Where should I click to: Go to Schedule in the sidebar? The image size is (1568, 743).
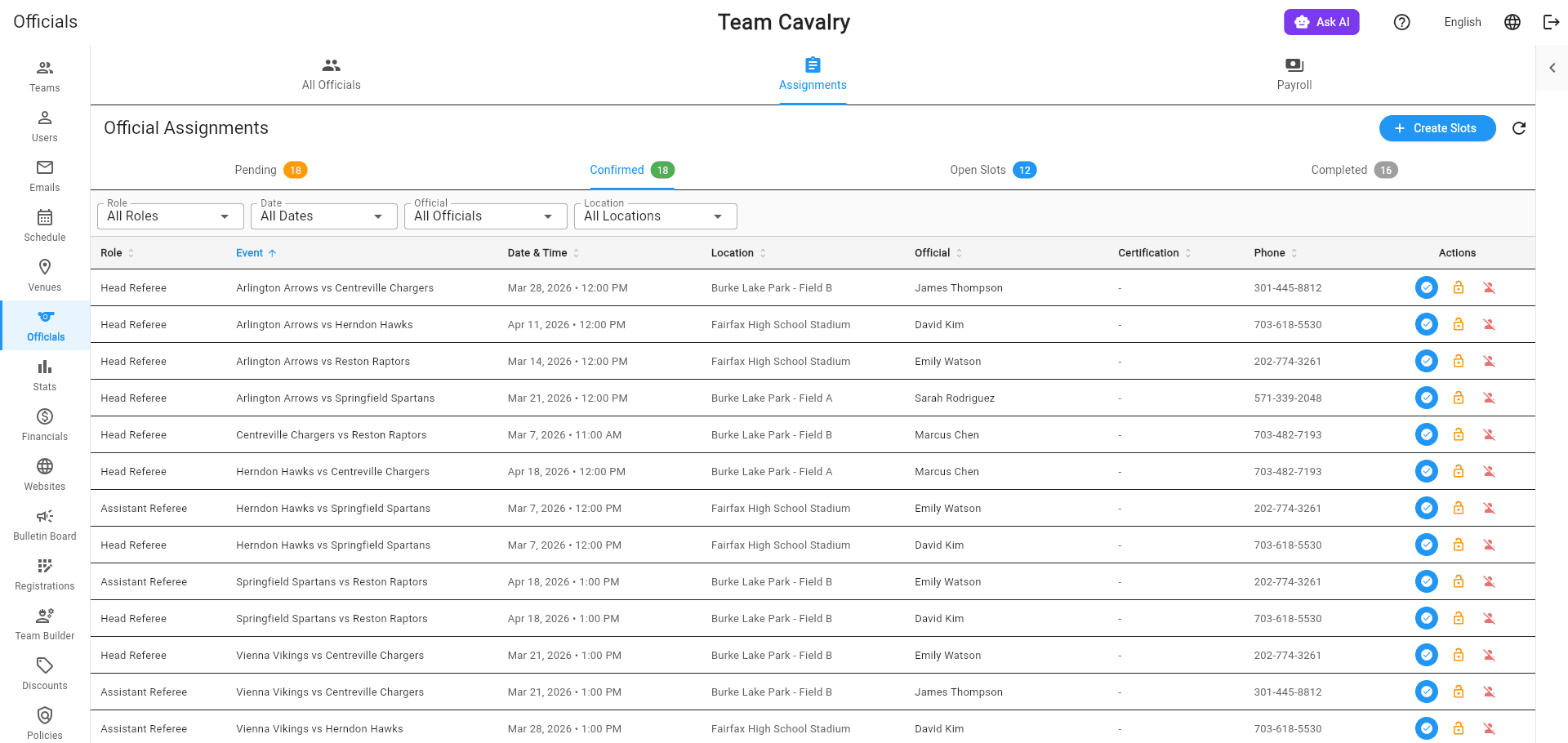point(45,226)
